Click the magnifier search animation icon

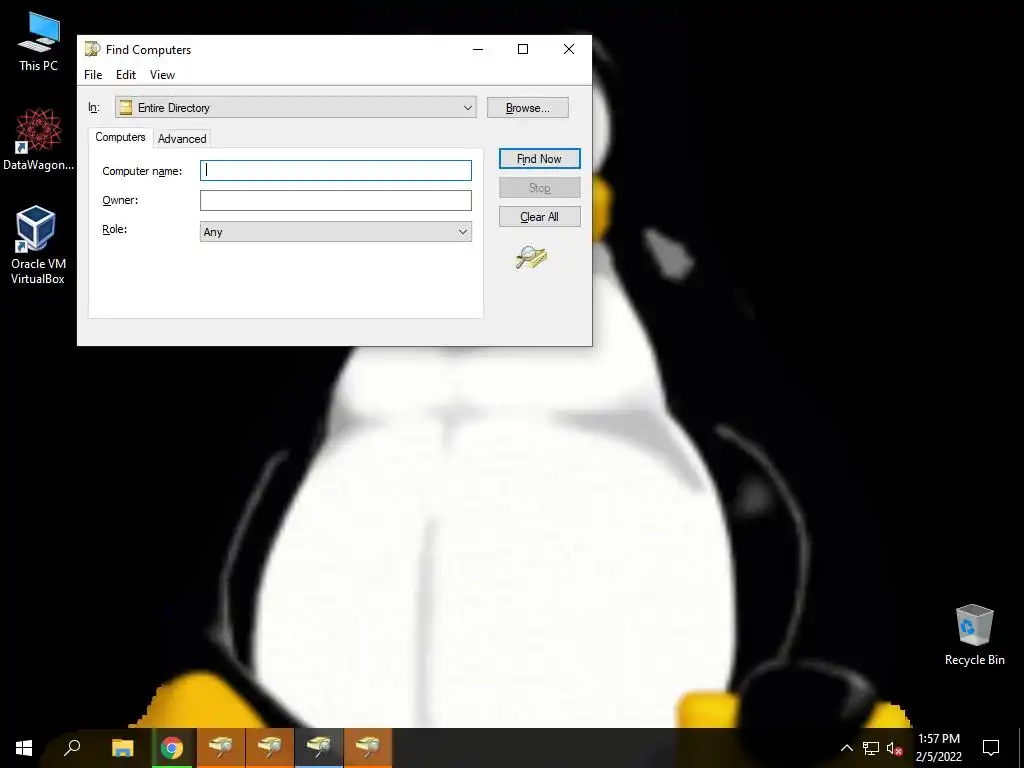tap(531, 258)
